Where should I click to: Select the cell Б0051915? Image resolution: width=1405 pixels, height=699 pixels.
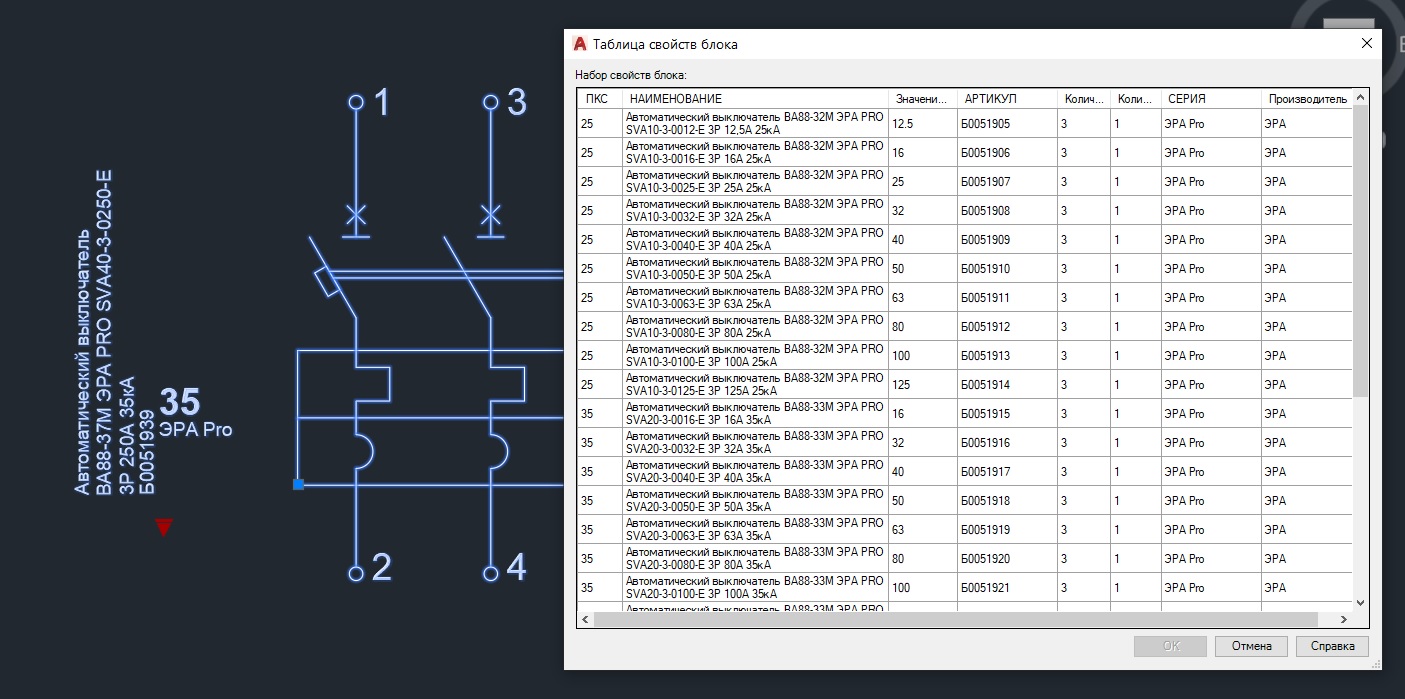pos(1007,414)
